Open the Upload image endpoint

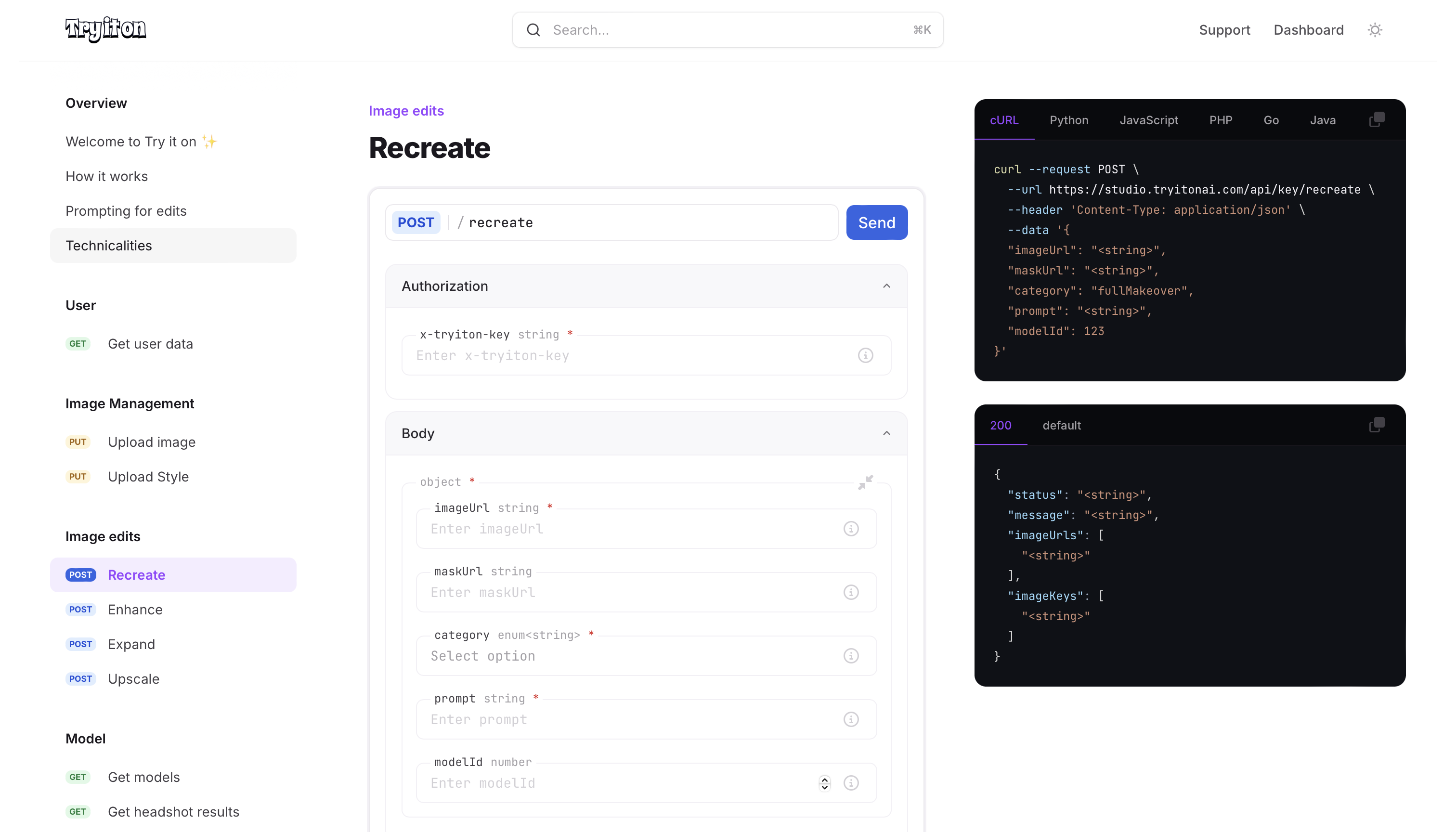173,442
